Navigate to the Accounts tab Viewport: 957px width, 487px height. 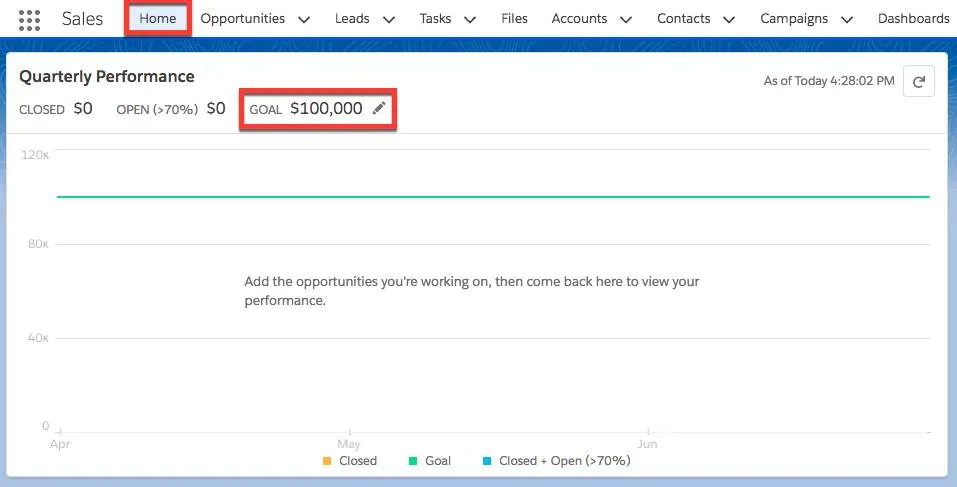pyautogui.click(x=579, y=18)
